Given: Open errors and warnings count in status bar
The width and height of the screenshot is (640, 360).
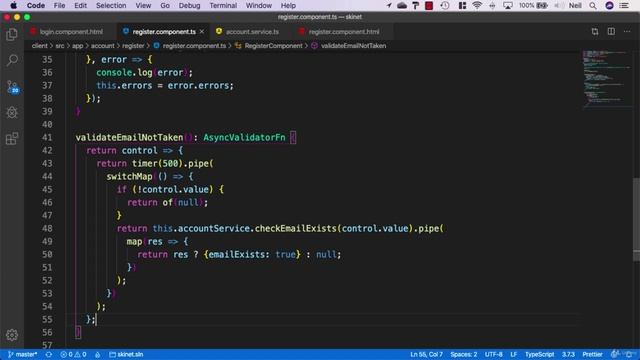Looking at the screenshot, I should (73, 354).
